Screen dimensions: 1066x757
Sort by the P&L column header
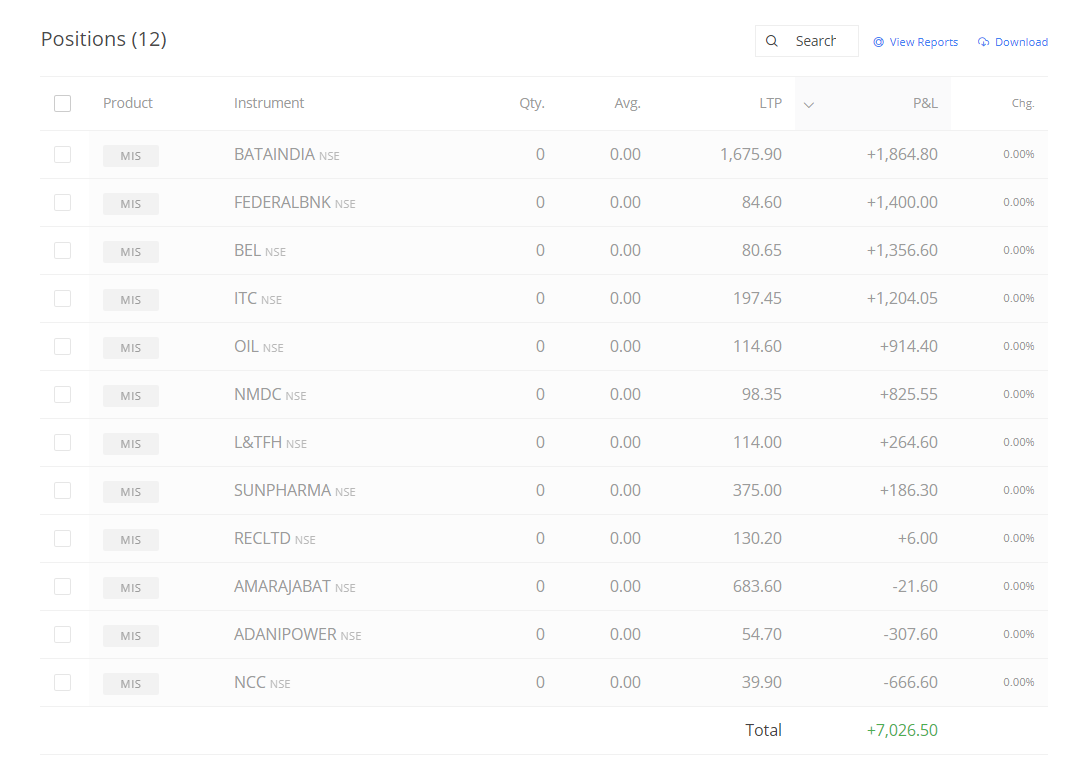[x=925, y=103]
